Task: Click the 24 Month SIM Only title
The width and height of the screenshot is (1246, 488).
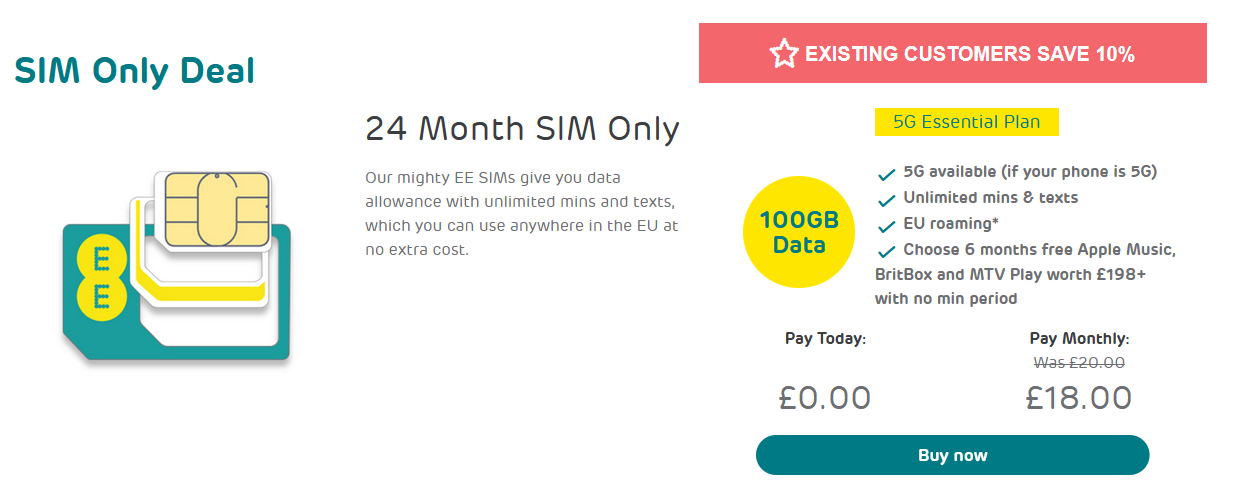Action: click(x=522, y=129)
